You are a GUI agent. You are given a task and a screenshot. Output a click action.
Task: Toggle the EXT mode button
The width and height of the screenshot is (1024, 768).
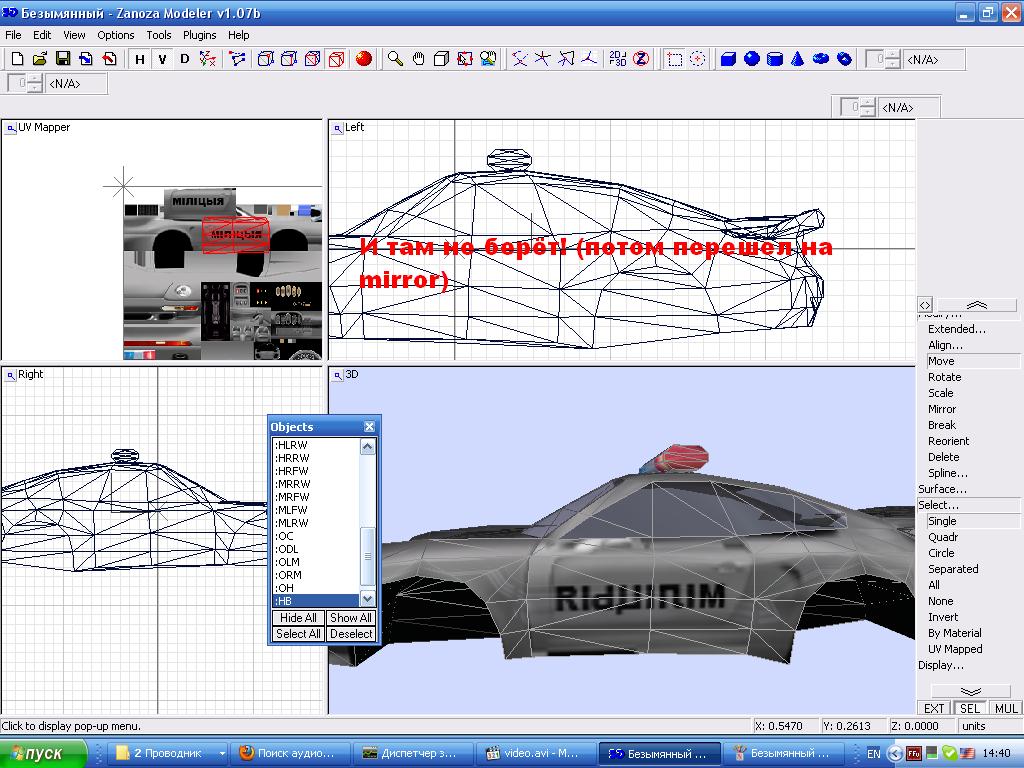[934, 709]
